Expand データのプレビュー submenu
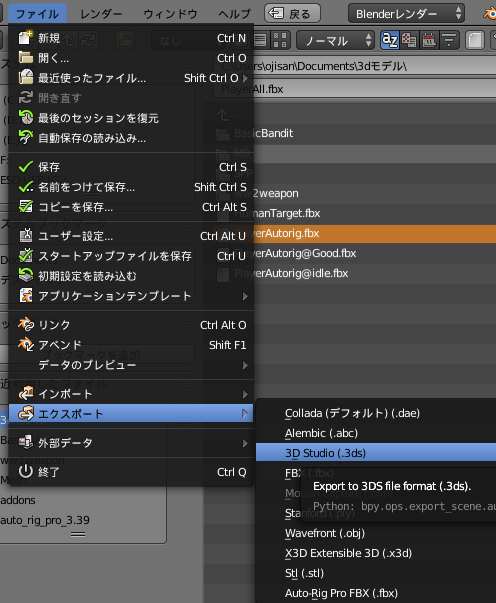The image size is (496, 603). 131,365
